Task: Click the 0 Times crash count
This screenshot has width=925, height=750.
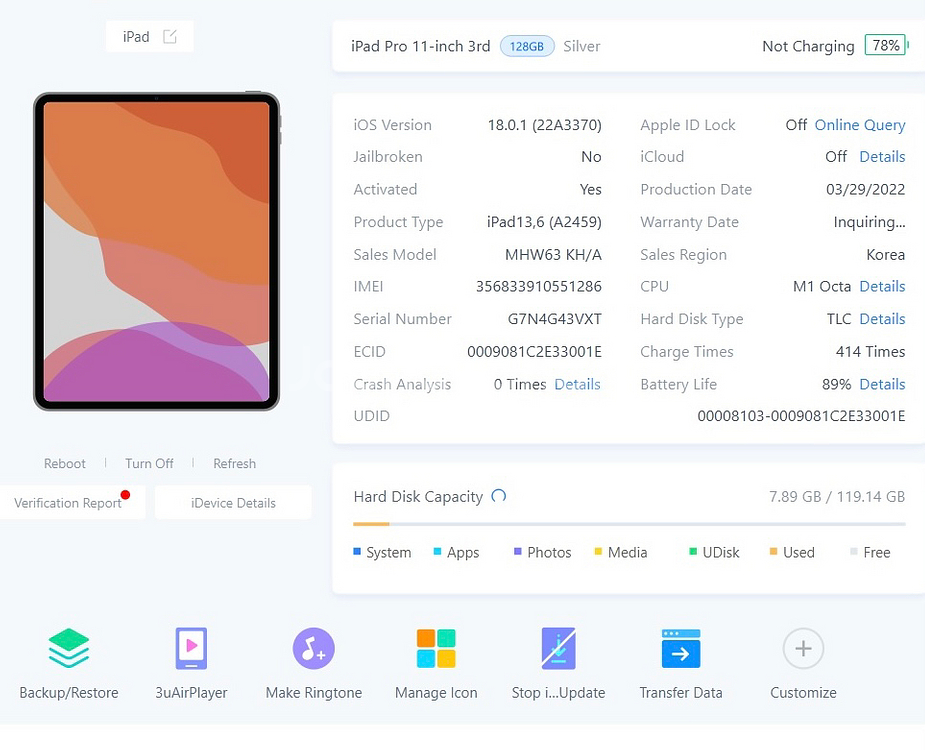Action: click(520, 384)
